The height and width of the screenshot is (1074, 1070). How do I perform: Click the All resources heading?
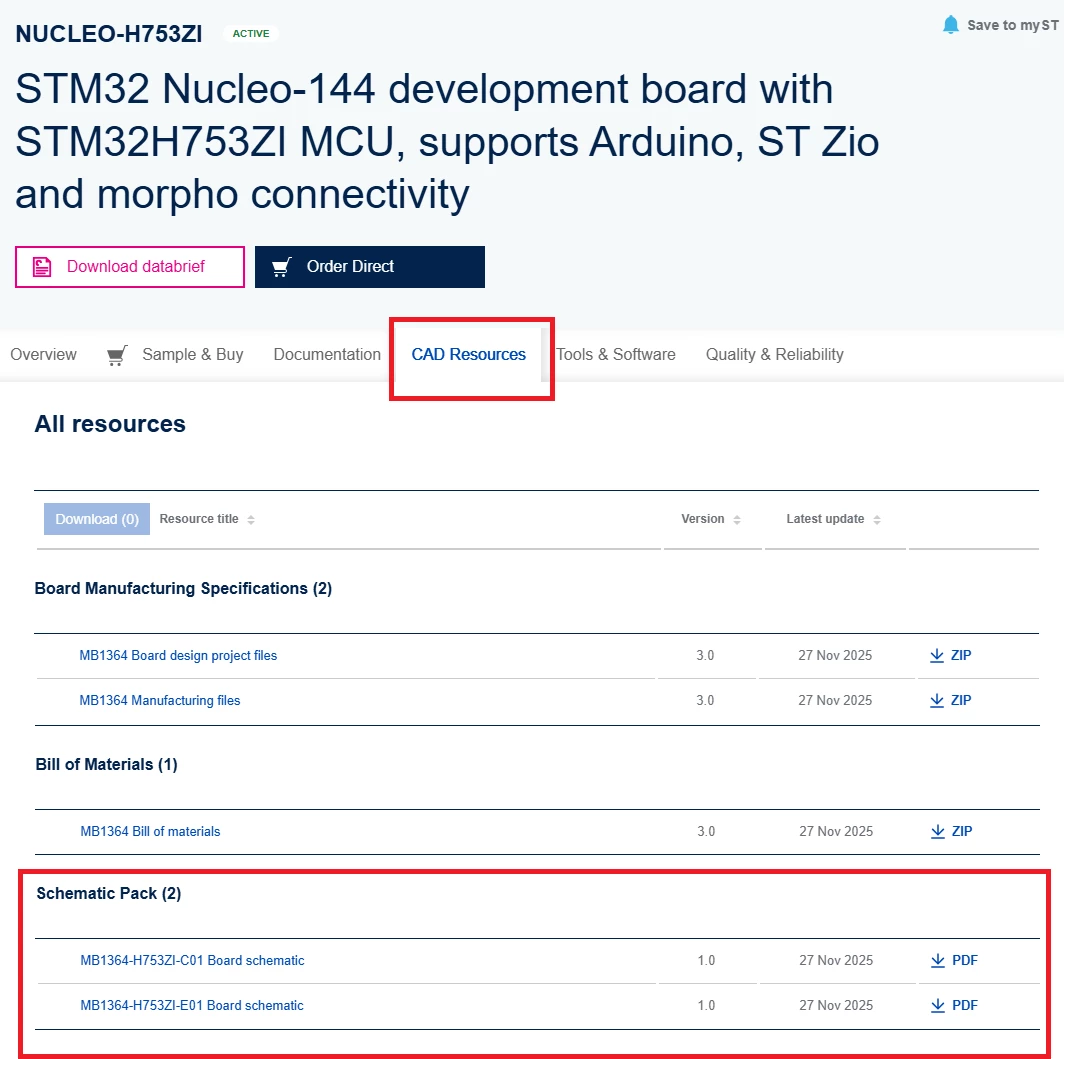pos(110,424)
